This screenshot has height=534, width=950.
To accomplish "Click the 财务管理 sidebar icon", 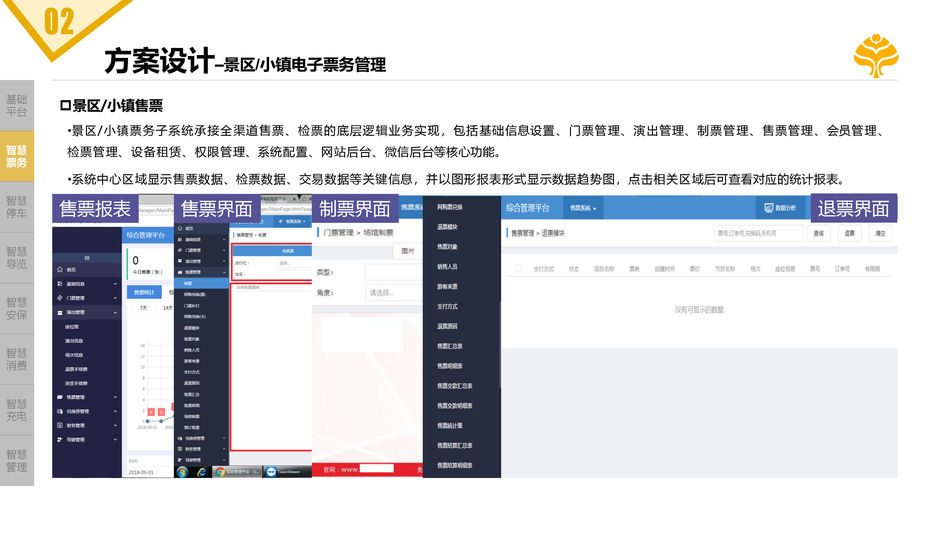I will tap(59, 425).
